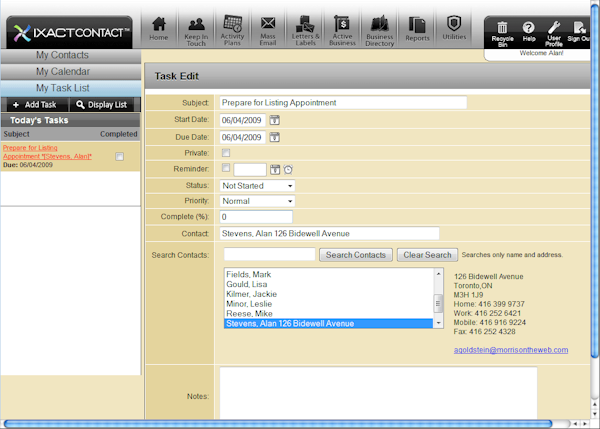The width and height of the screenshot is (600, 429).
Task: Open Due Date calendar picker
Action: [274, 137]
